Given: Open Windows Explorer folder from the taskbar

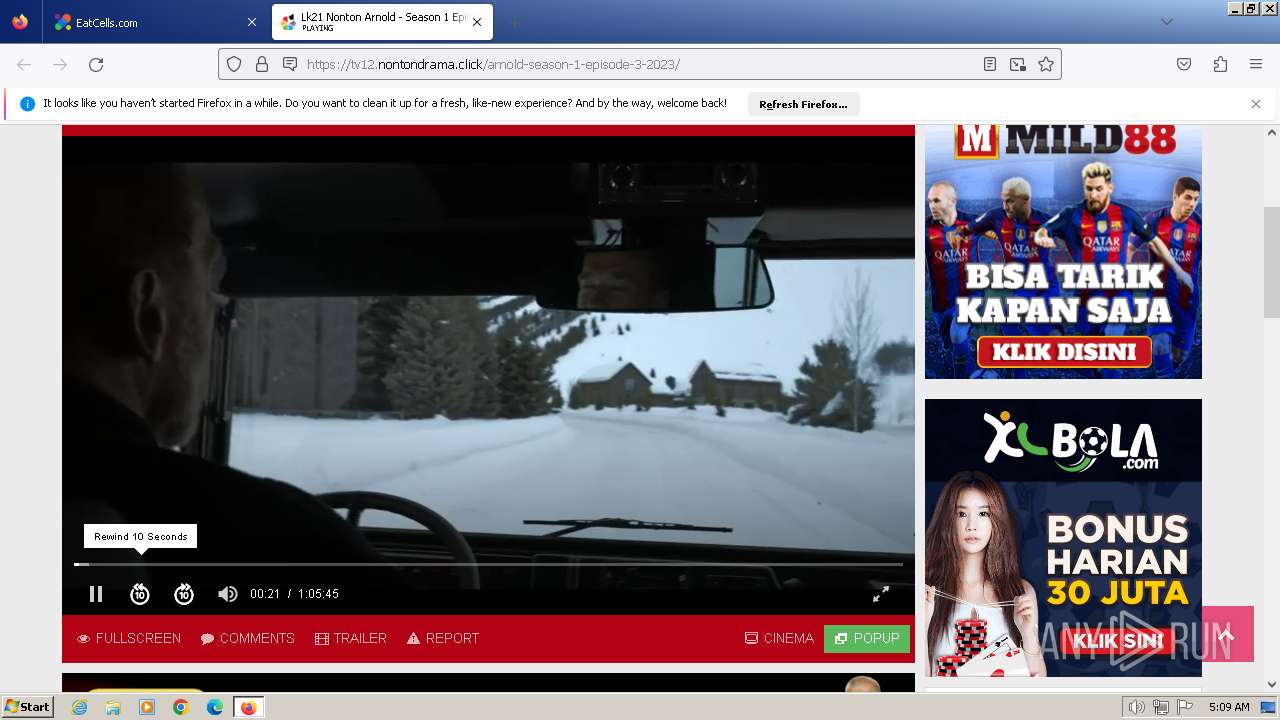Looking at the screenshot, I should pyautogui.click(x=113, y=707).
